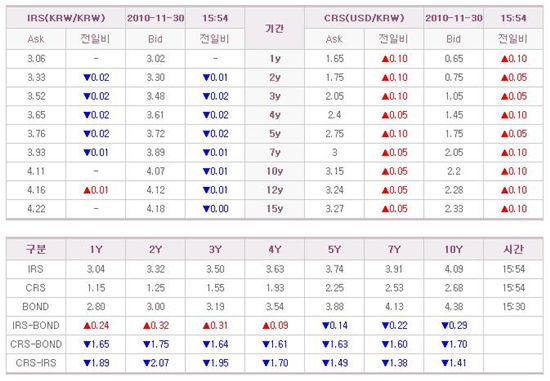Click the 15y period row label

275,209
